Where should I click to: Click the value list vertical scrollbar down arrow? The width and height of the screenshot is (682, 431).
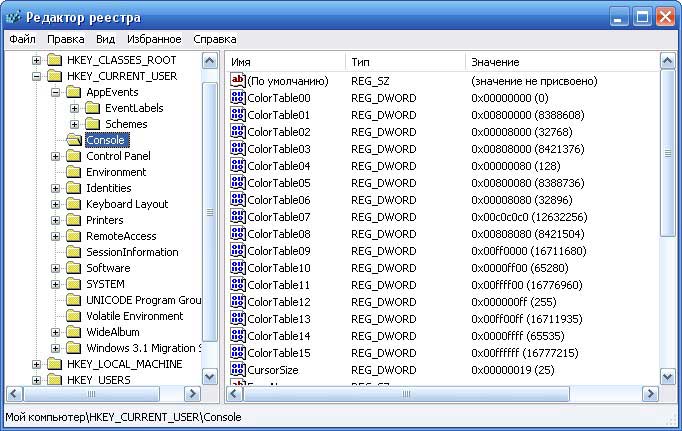[x=668, y=378]
